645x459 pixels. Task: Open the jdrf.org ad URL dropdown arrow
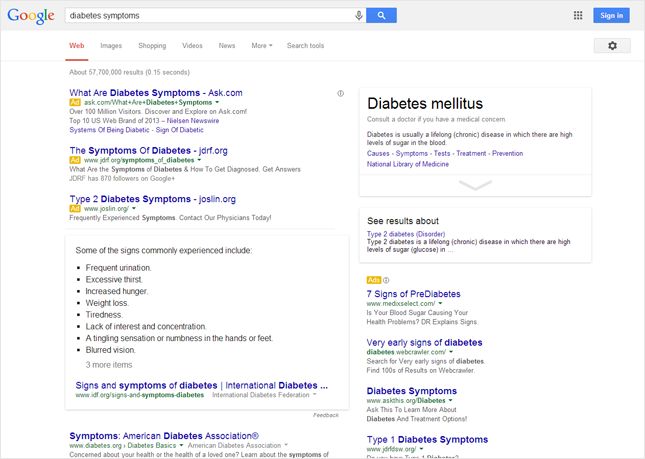[199, 160]
